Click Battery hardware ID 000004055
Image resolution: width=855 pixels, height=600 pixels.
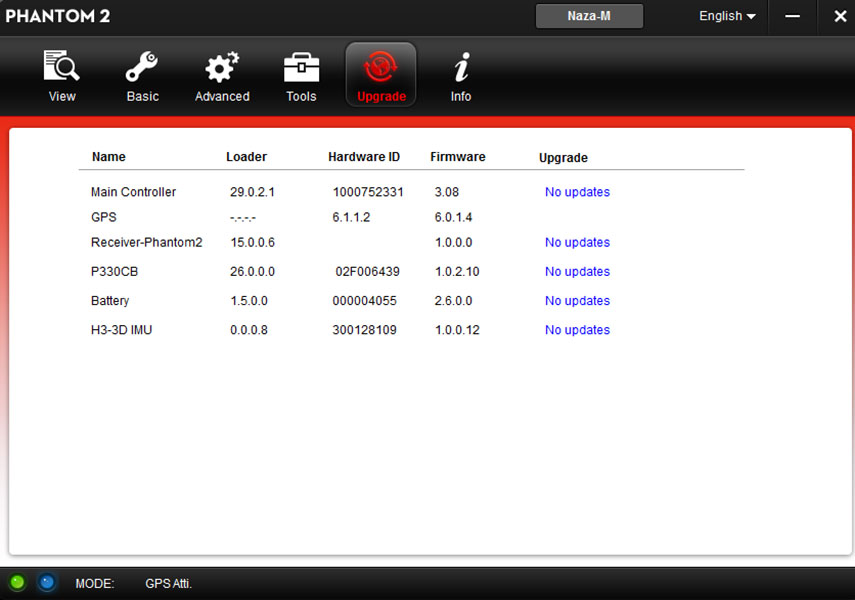364,301
